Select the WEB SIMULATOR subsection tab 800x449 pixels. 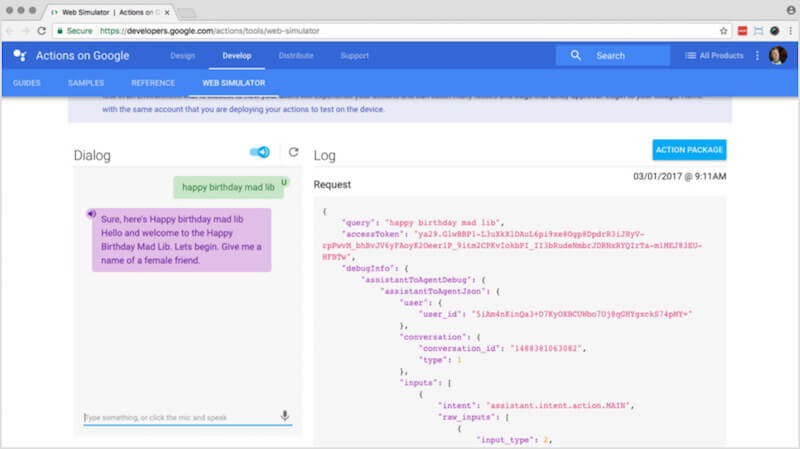point(234,83)
